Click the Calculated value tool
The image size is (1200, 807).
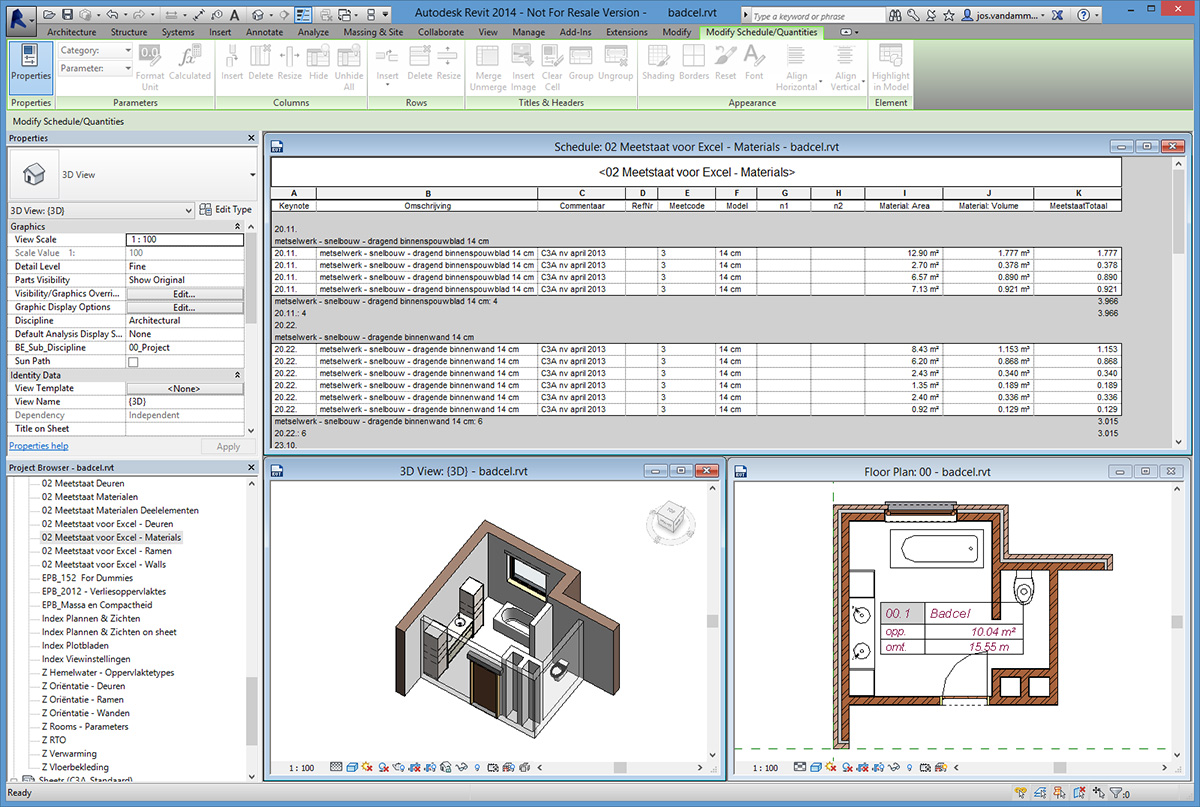pyautogui.click(x=190, y=62)
